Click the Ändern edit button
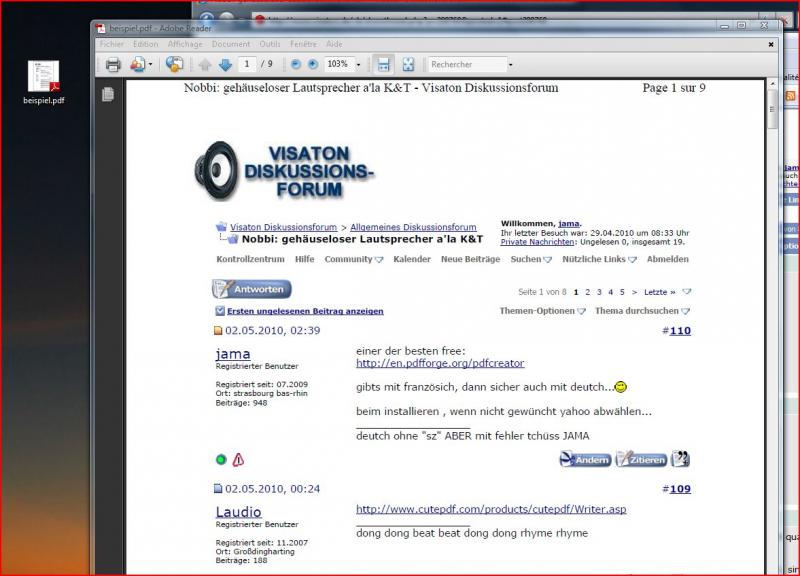This screenshot has width=800, height=576. [x=585, y=459]
